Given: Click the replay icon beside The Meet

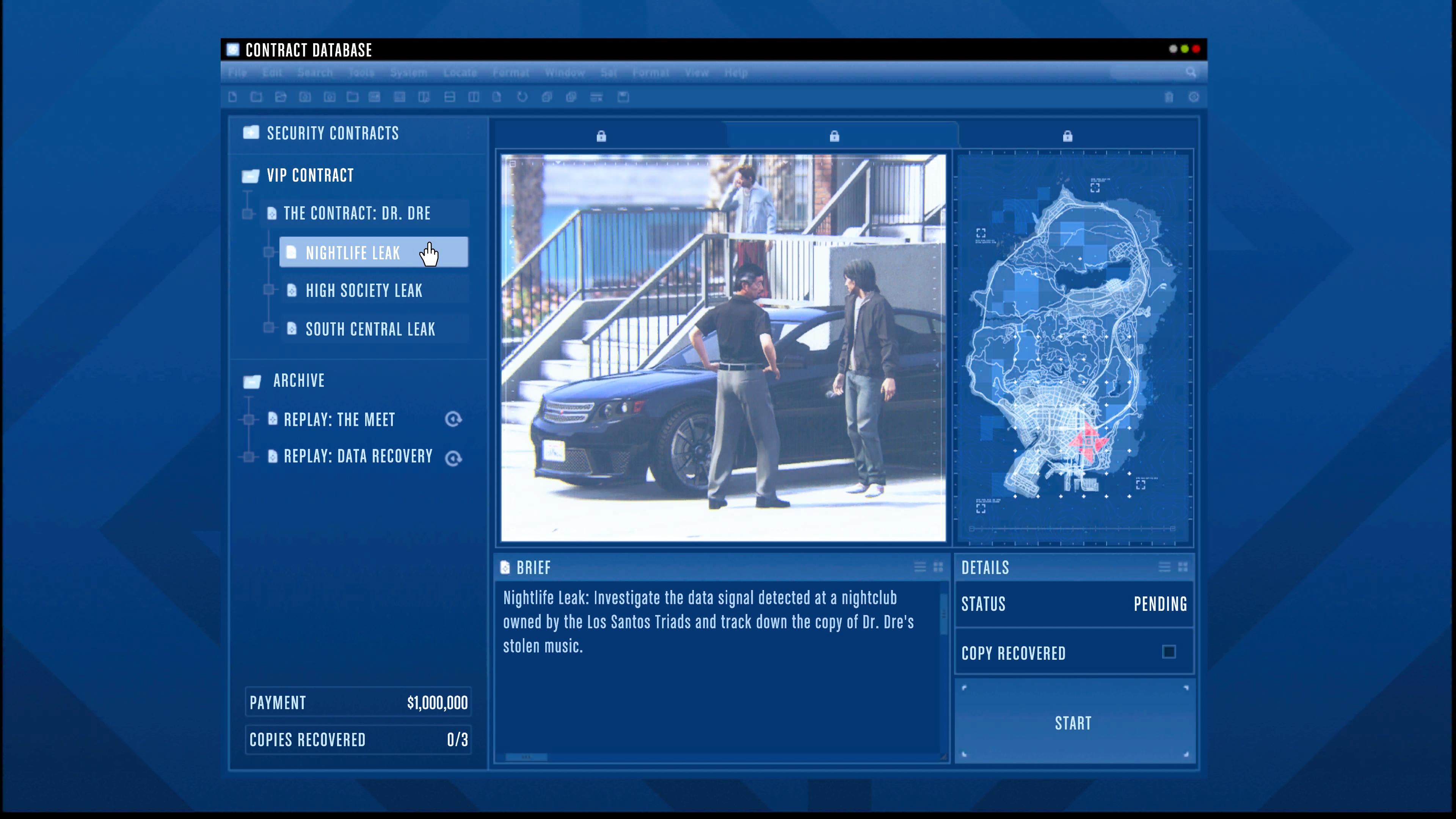Looking at the screenshot, I should click(453, 419).
